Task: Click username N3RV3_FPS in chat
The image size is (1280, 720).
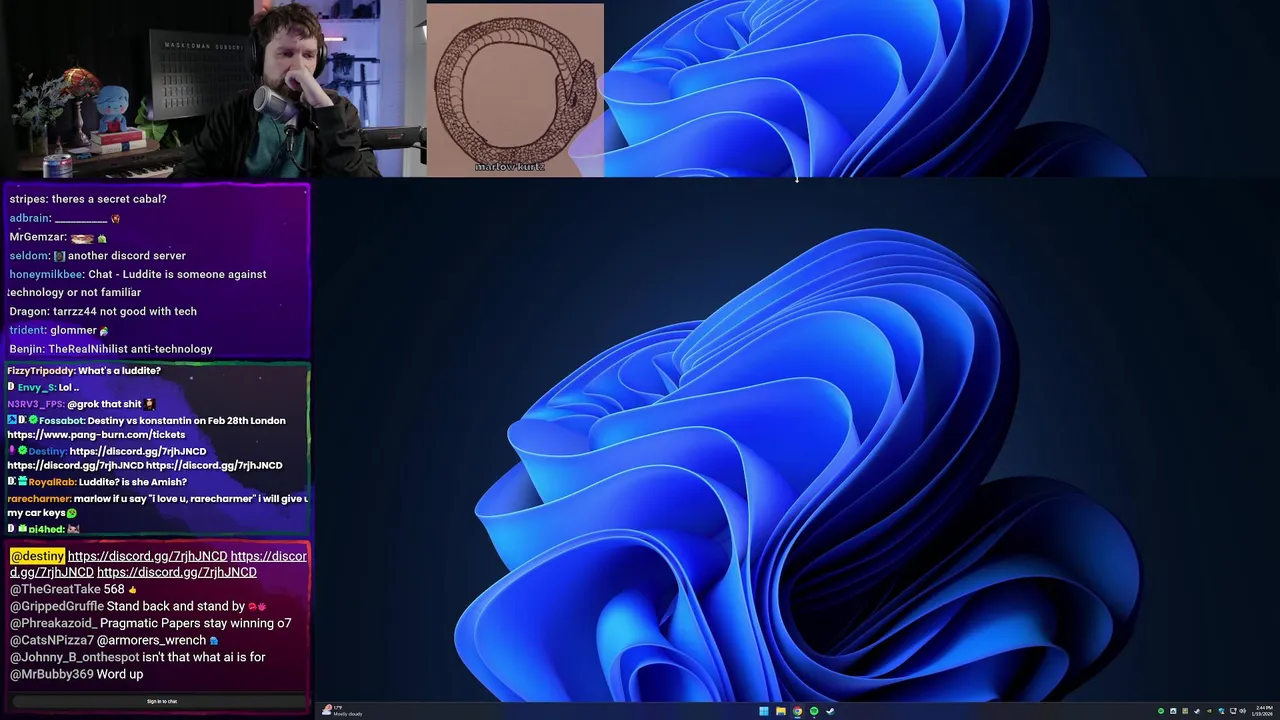Action: [35, 404]
